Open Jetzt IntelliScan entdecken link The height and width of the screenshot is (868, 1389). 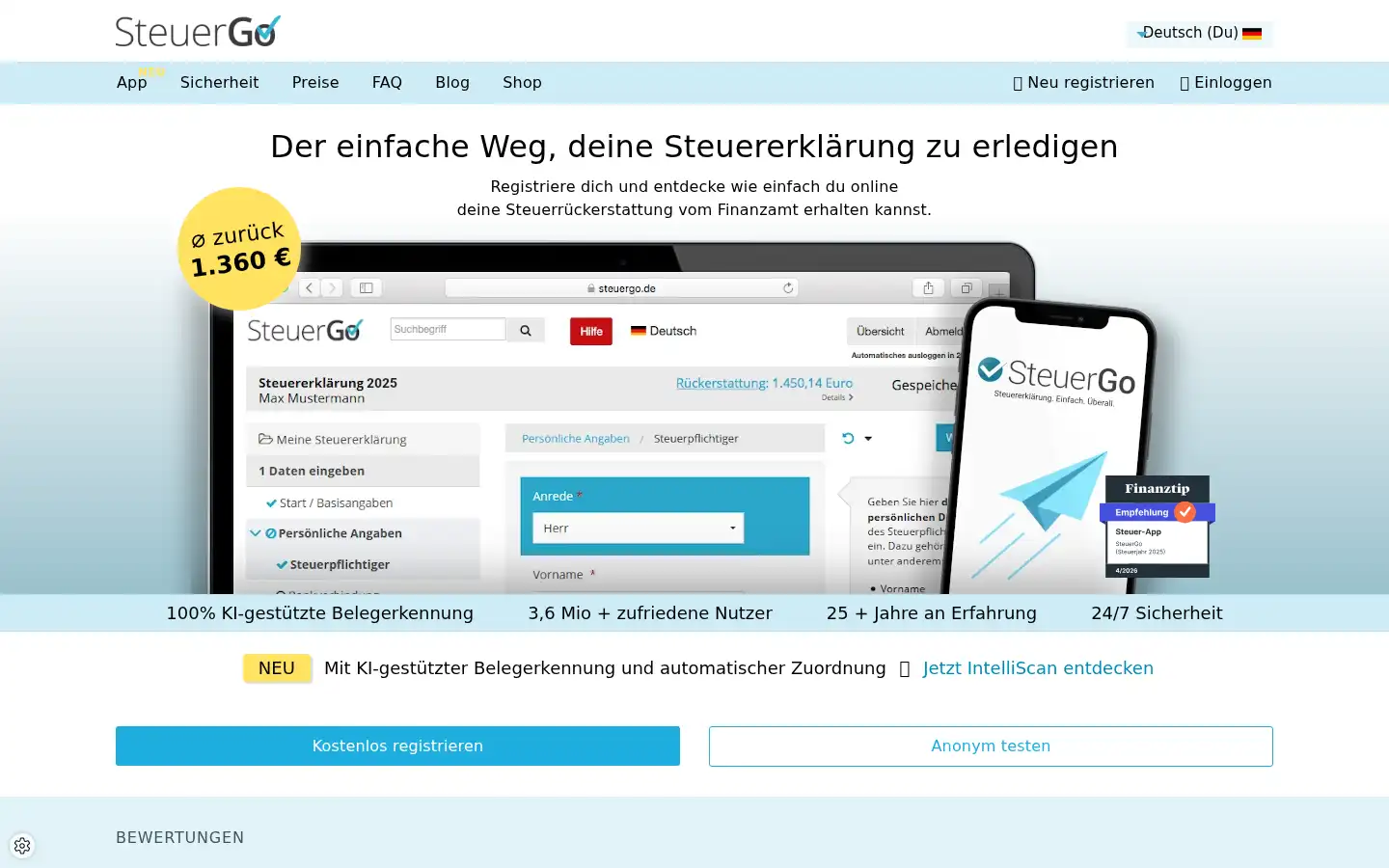pyautogui.click(x=1038, y=668)
